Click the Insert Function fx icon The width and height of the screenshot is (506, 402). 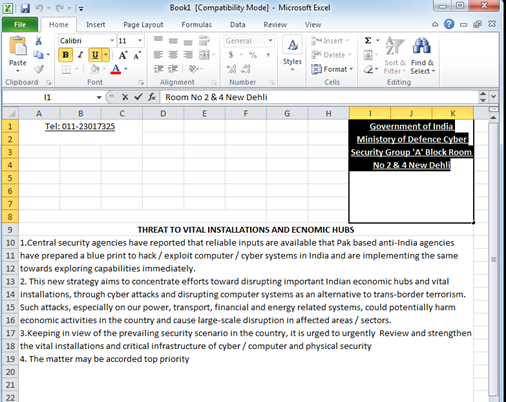[152, 97]
